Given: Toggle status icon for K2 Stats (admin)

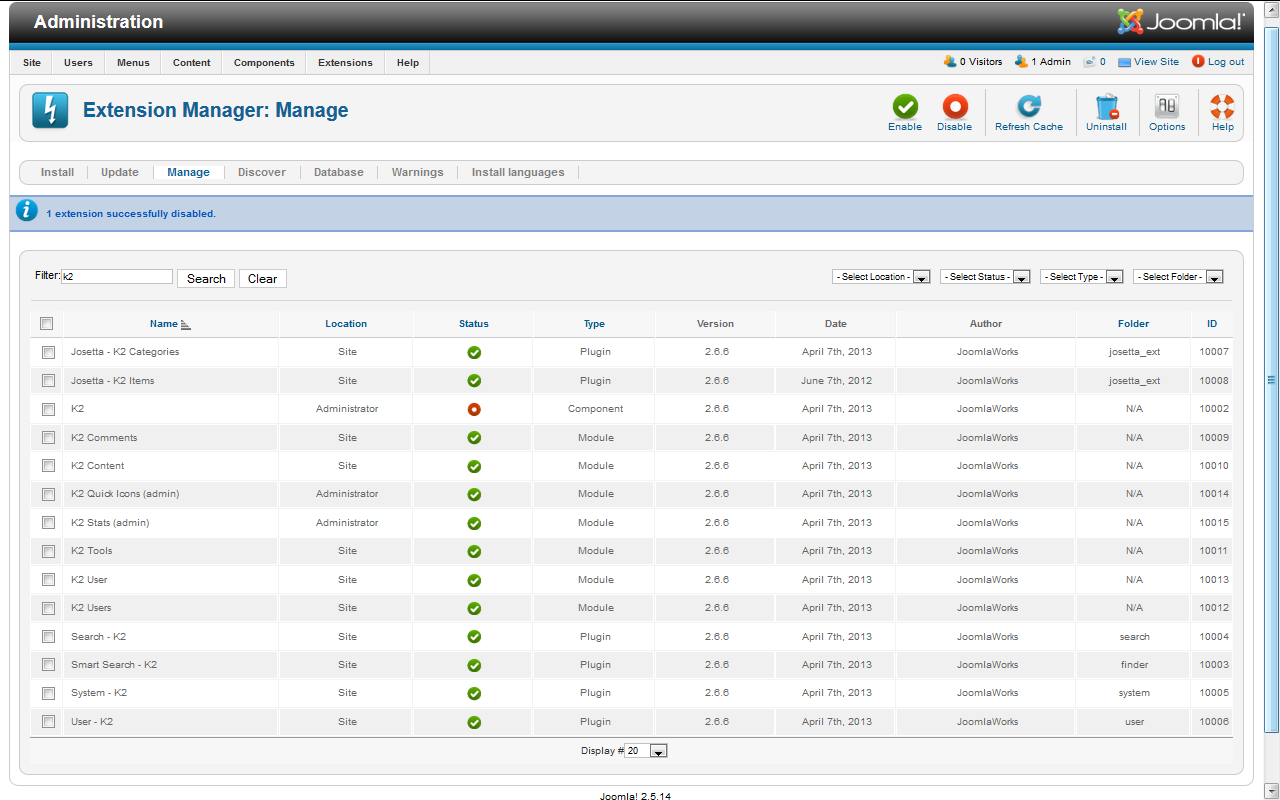Looking at the screenshot, I should (x=474, y=523).
